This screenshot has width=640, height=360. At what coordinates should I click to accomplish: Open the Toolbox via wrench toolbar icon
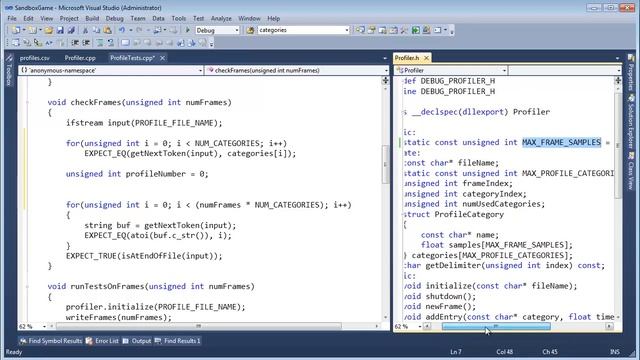point(404,30)
